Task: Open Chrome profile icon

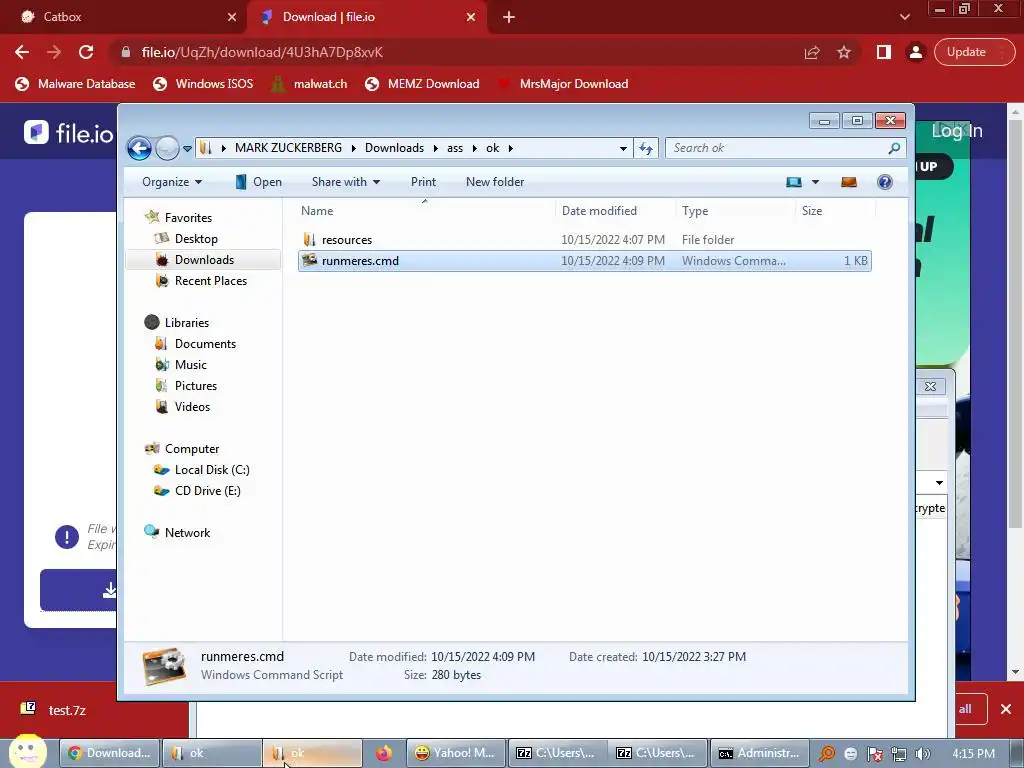Action: pos(916,52)
